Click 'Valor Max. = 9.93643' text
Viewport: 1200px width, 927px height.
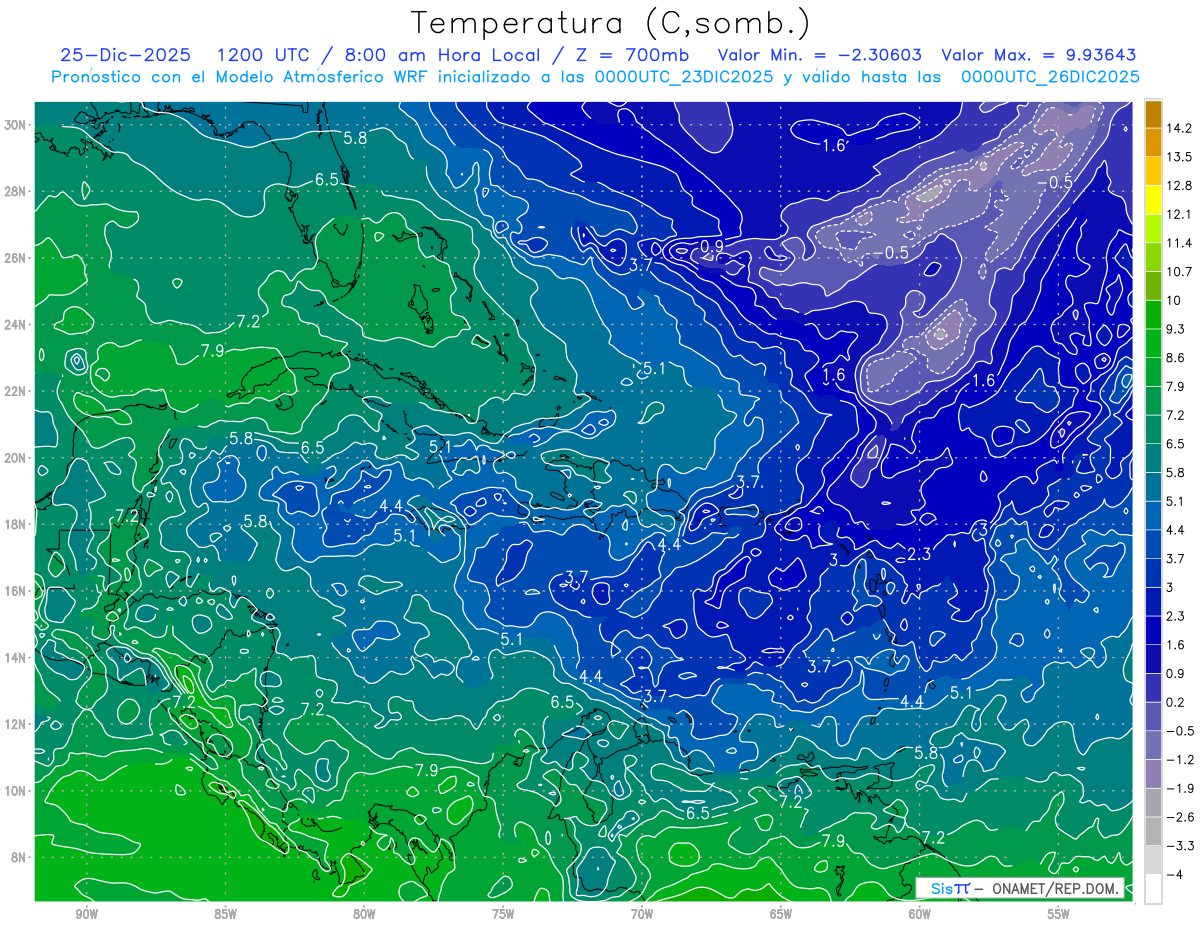coord(1039,55)
